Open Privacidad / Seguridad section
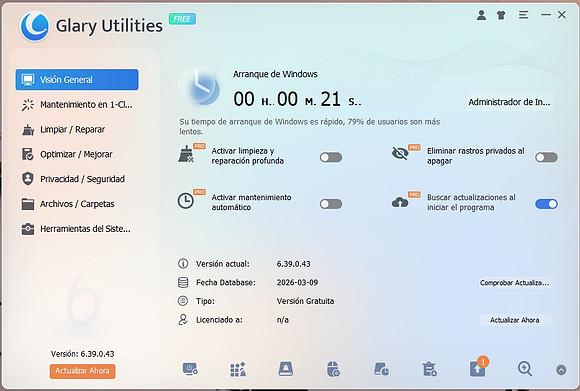Viewport: 580px width, 391px height. point(77,179)
